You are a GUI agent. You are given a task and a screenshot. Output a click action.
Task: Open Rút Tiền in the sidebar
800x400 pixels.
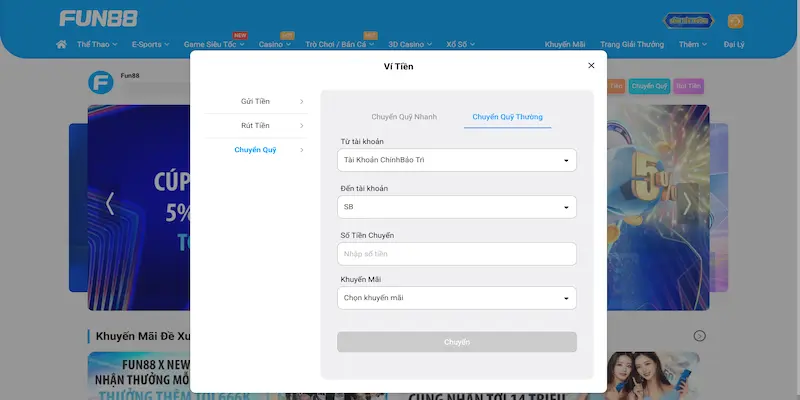(256, 125)
